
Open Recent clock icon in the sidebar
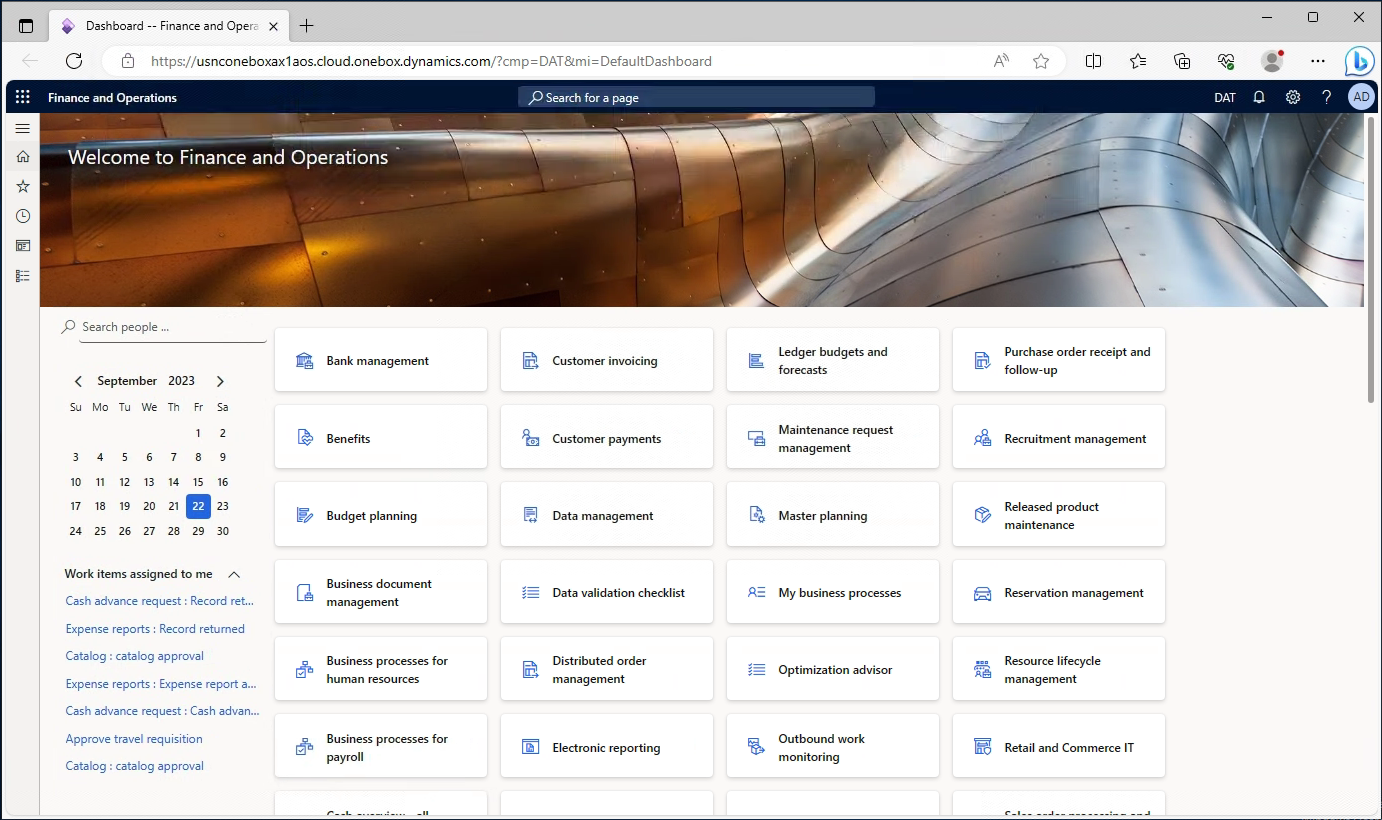tap(22, 216)
